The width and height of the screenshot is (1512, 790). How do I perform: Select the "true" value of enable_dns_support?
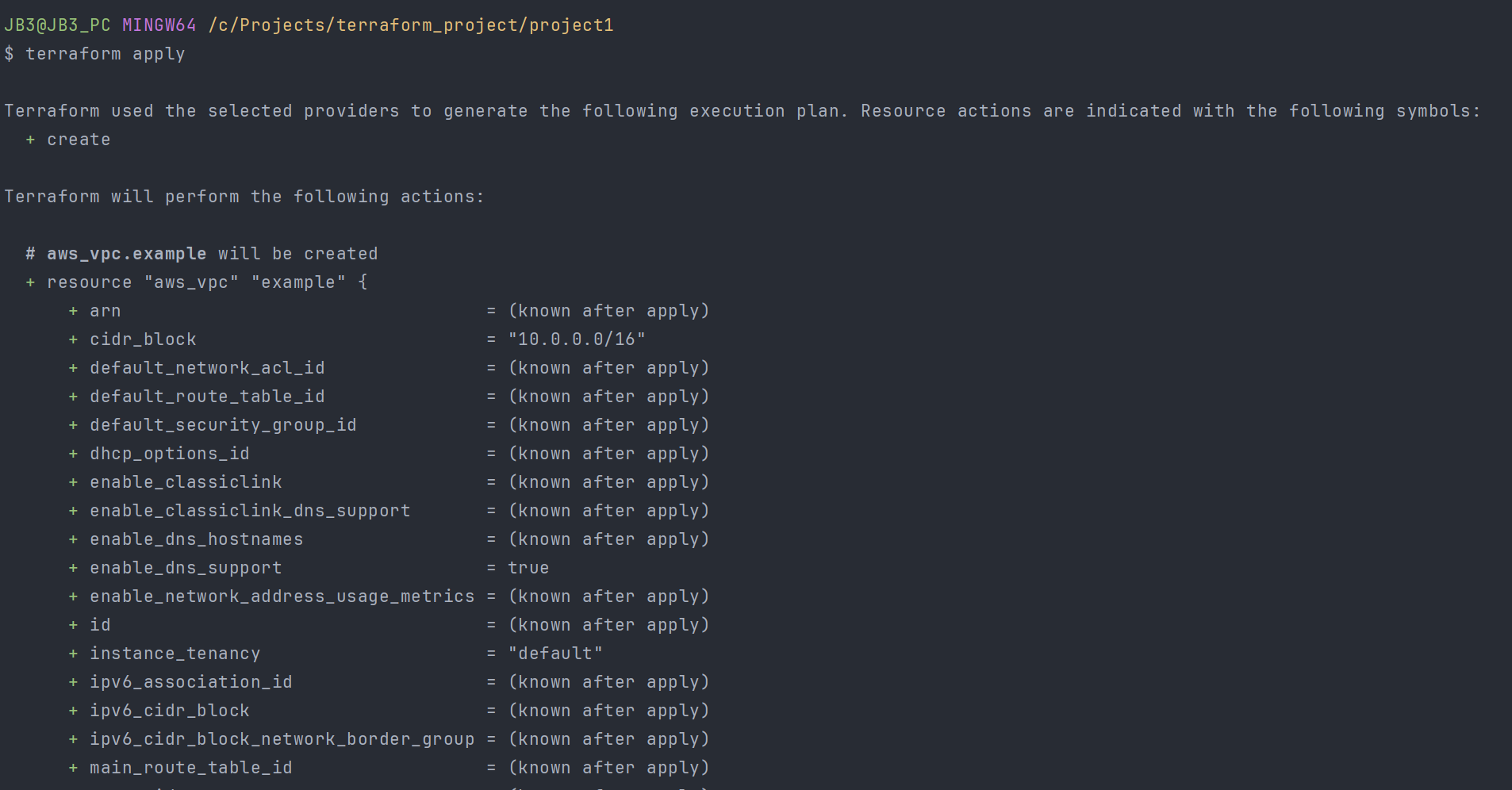click(528, 568)
